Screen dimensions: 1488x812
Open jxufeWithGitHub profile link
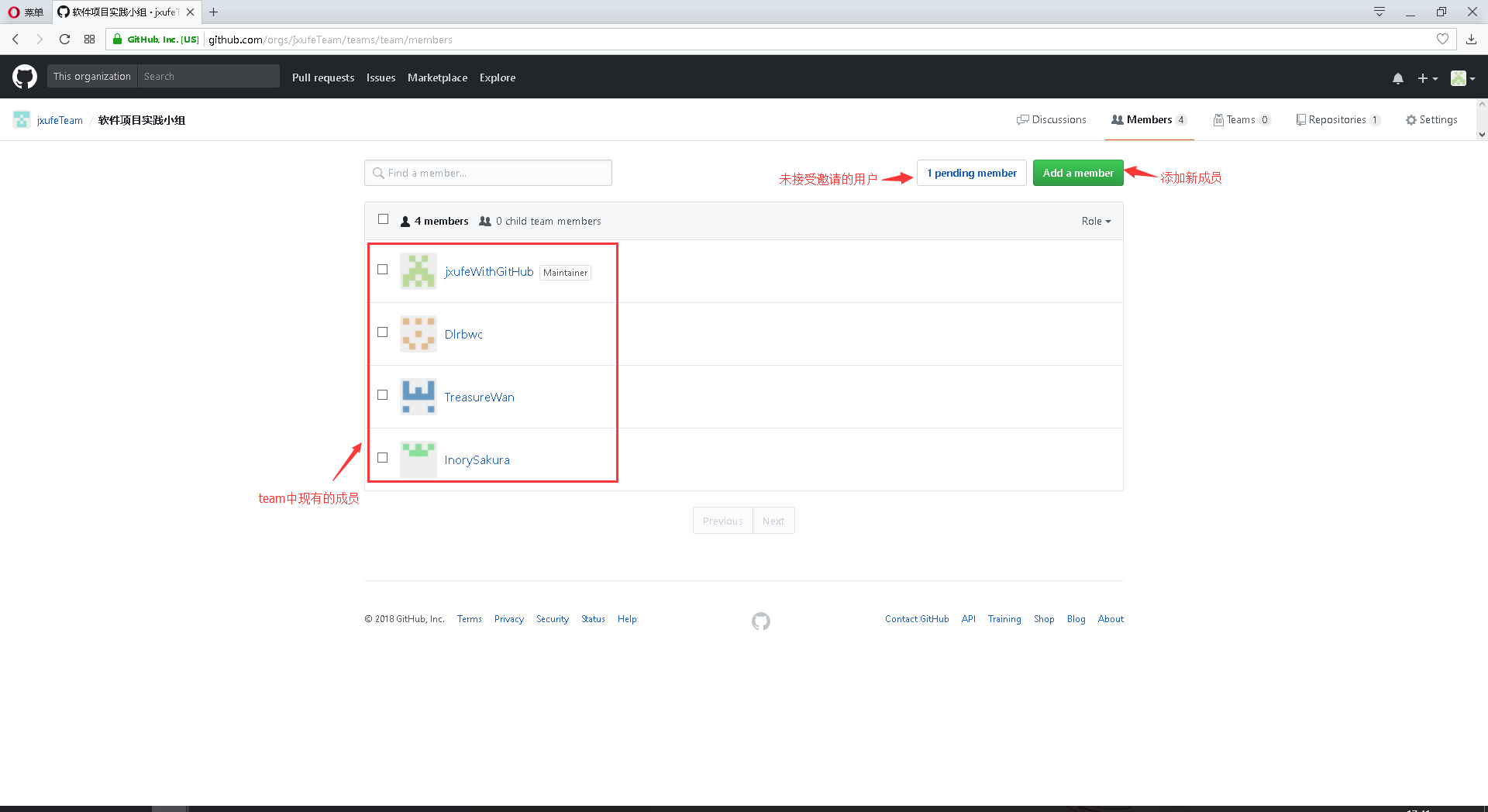(x=489, y=271)
